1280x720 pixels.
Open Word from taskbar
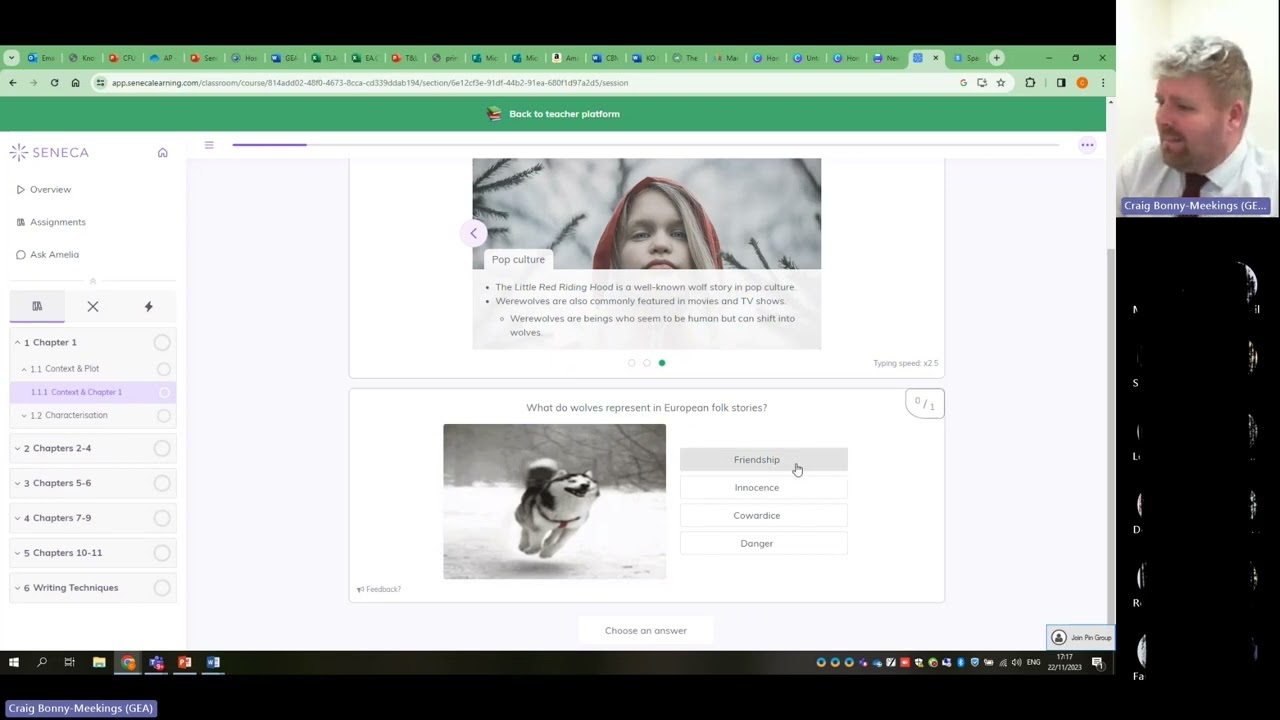coord(213,662)
